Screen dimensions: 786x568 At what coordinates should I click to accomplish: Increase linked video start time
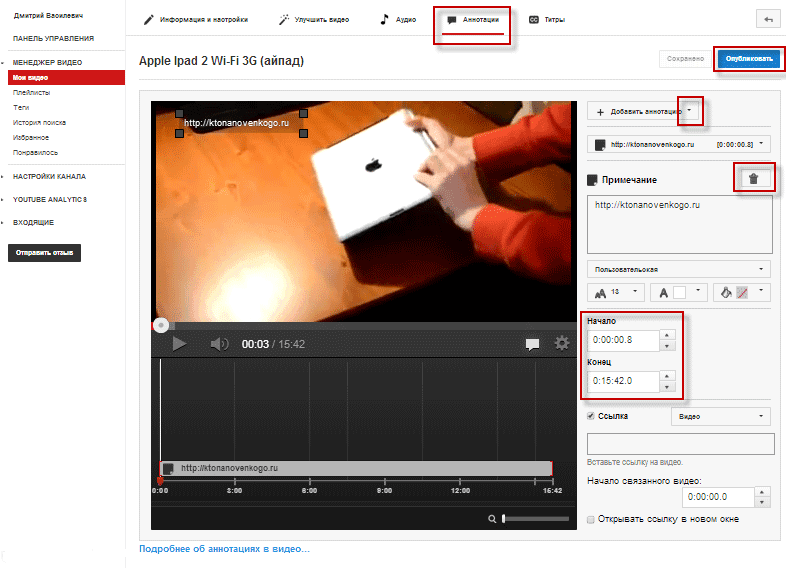pyautogui.click(x=762, y=492)
